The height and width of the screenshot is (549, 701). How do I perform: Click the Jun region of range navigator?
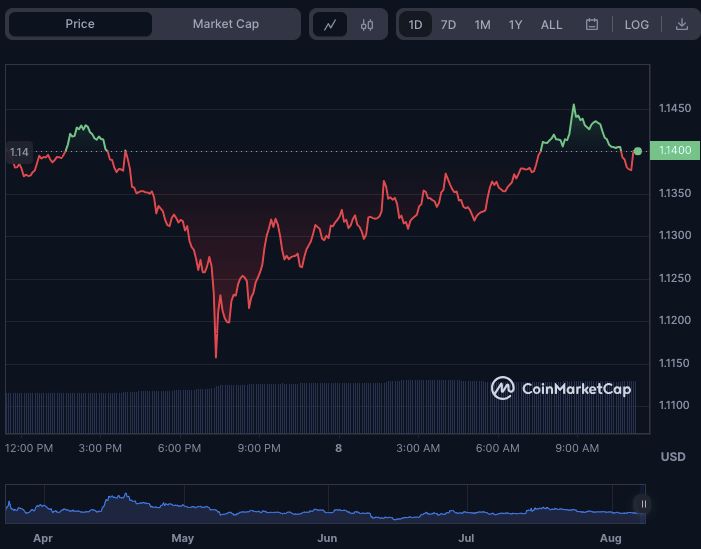point(327,537)
